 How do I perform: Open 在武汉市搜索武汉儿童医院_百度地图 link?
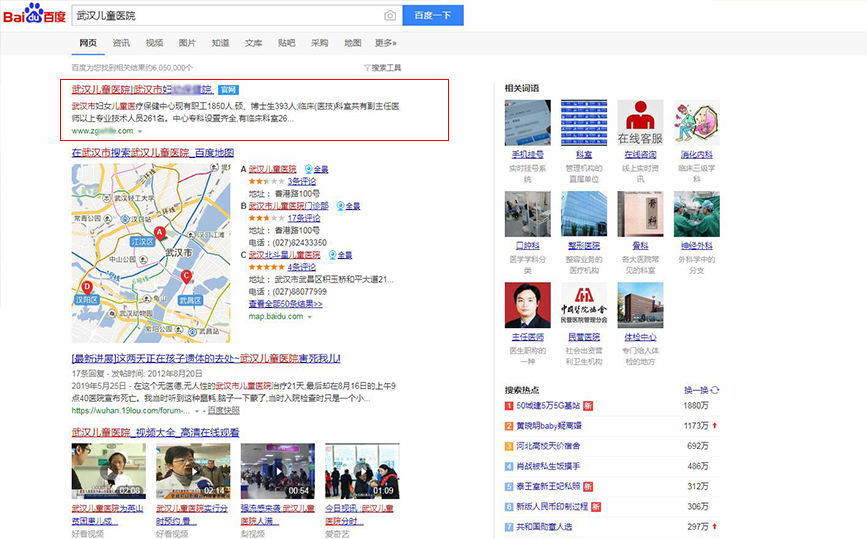tap(153, 153)
